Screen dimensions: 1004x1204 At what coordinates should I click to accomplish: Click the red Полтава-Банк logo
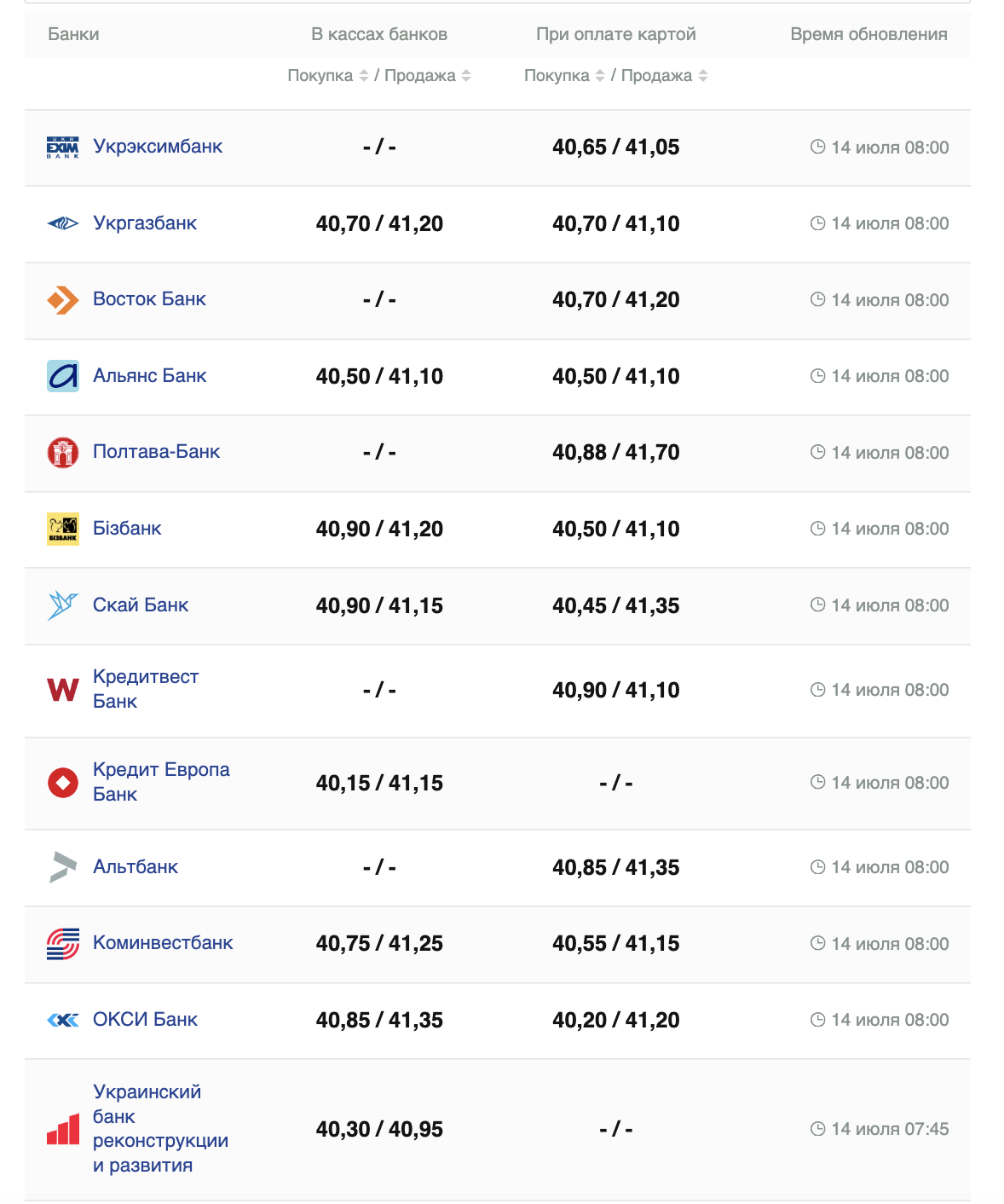62,452
